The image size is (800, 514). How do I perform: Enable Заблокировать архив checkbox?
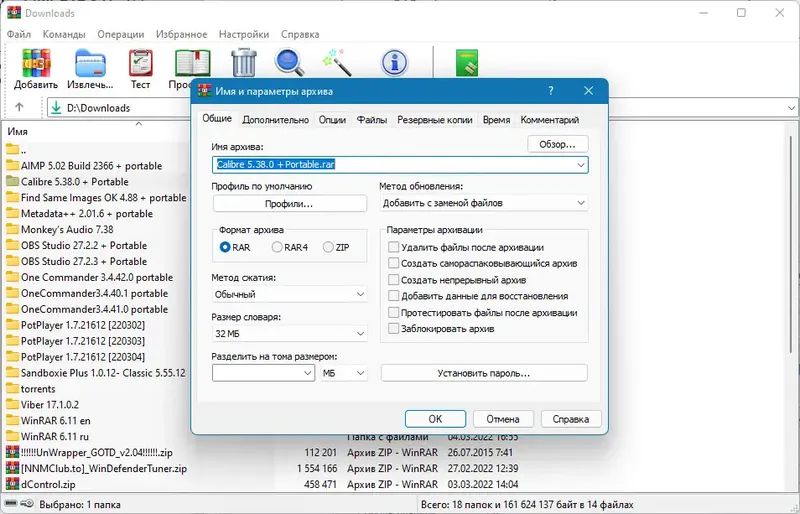click(393, 328)
